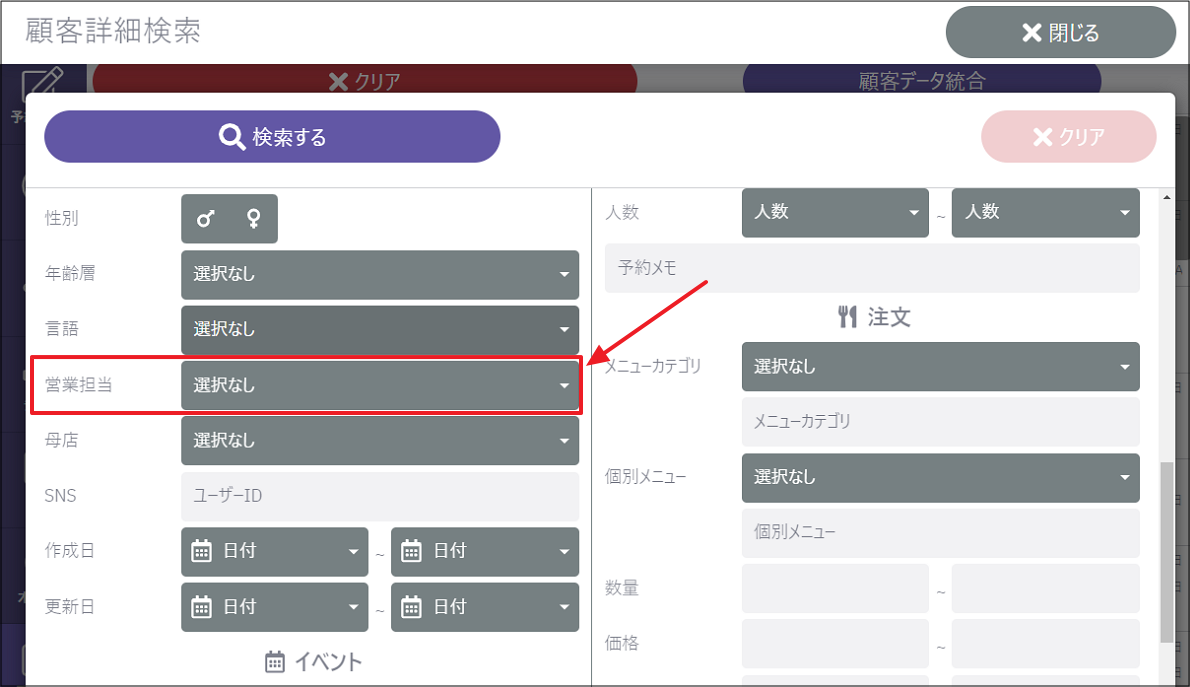Click the メニューカテゴリ text input field
This screenshot has height=687, width=1190.
click(940, 421)
